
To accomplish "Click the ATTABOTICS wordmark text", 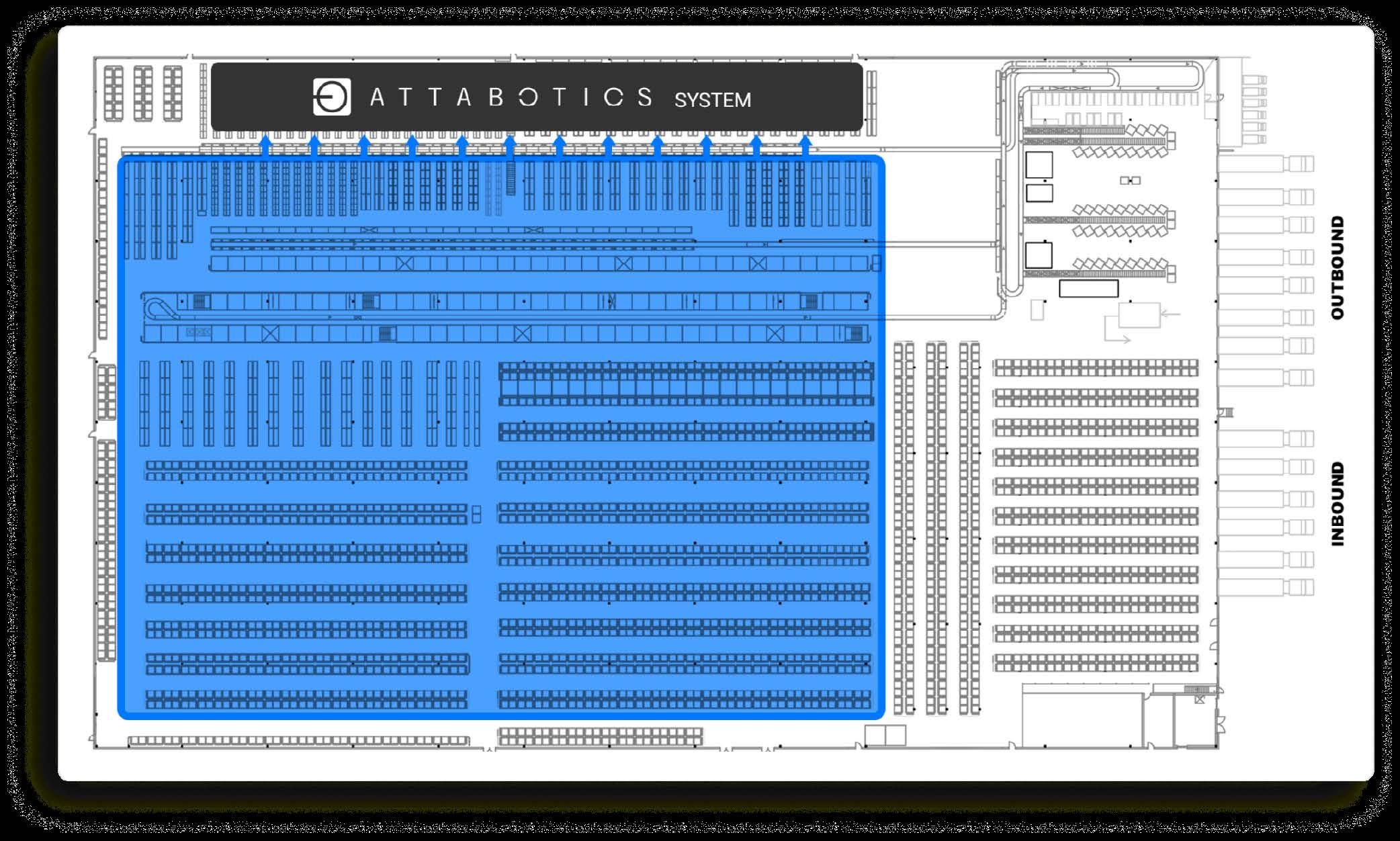I will (511, 97).
